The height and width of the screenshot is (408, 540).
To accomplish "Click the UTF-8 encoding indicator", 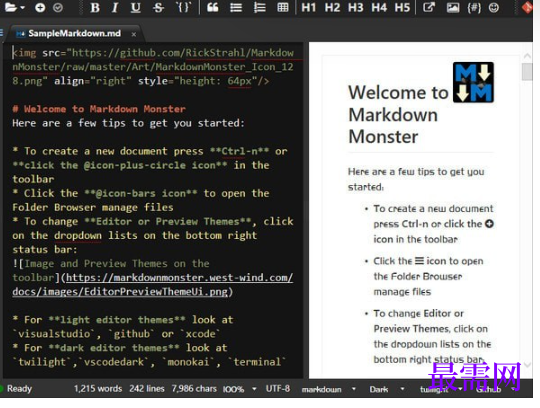I will click(278, 388).
